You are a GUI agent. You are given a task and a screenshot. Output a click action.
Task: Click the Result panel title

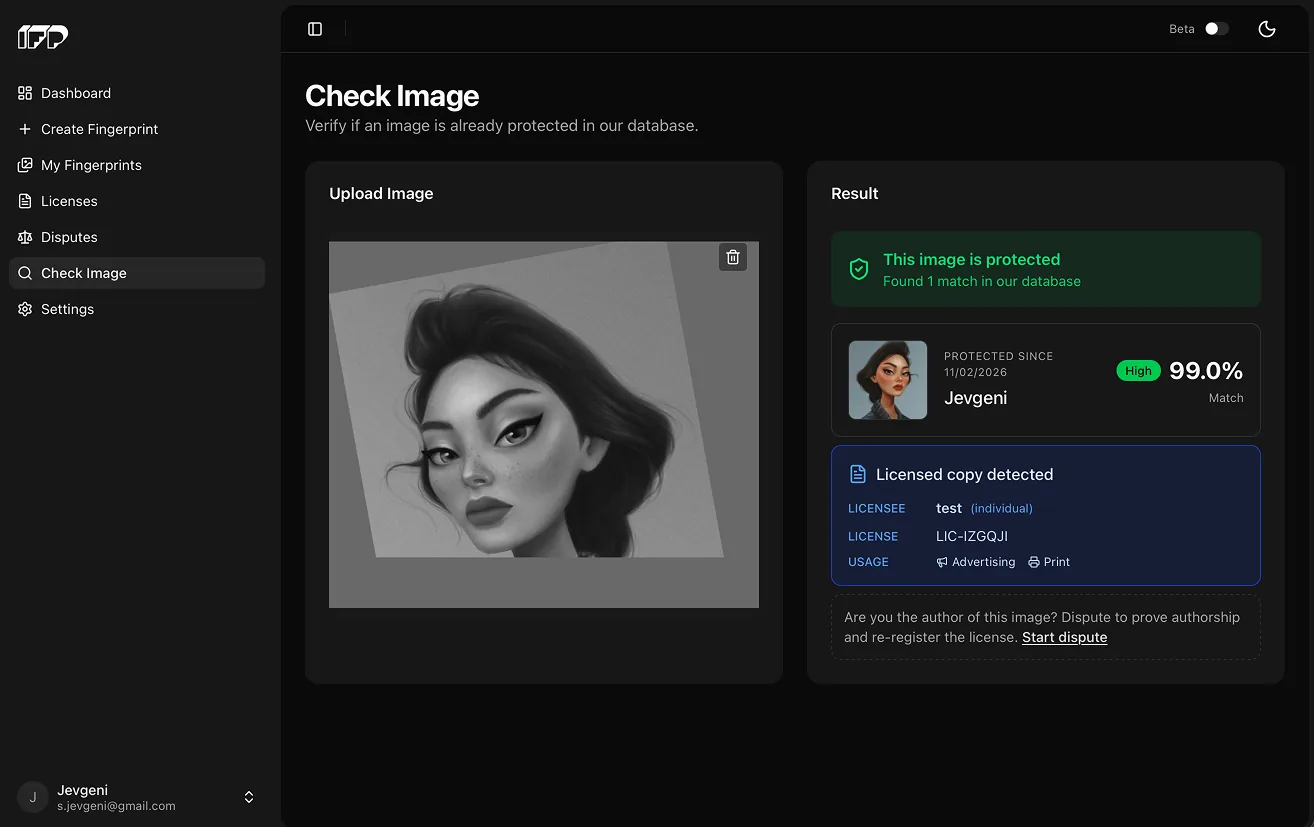(855, 194)
